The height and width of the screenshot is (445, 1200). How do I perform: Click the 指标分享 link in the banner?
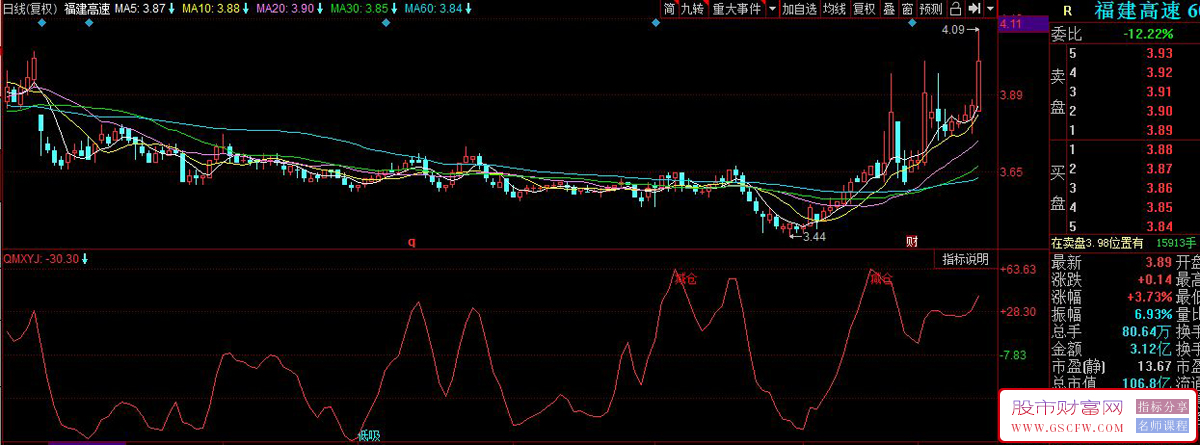(x=1160, y=407)
